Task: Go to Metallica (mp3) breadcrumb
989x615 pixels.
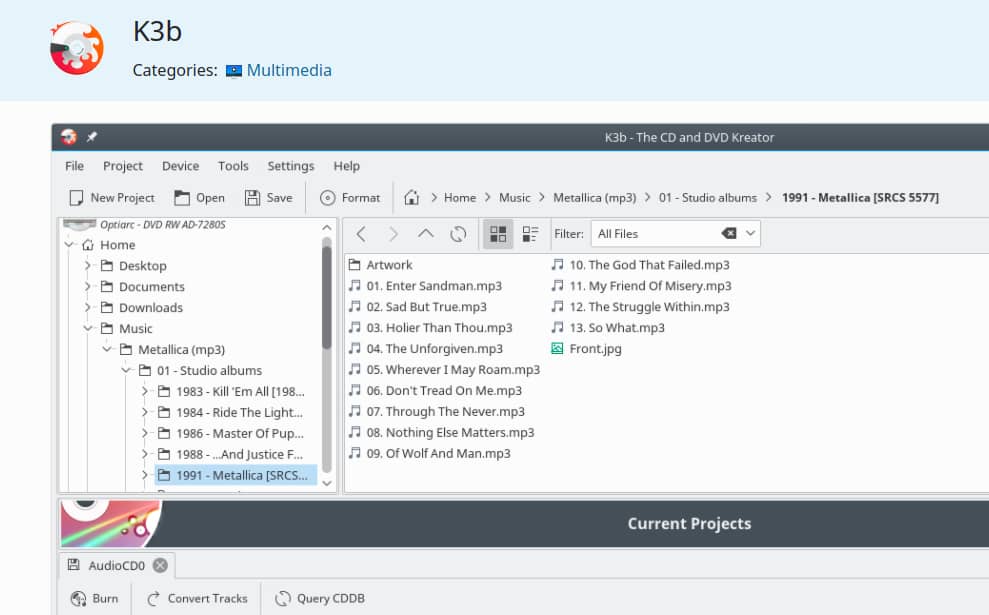Action: click(x=595, y=197)
